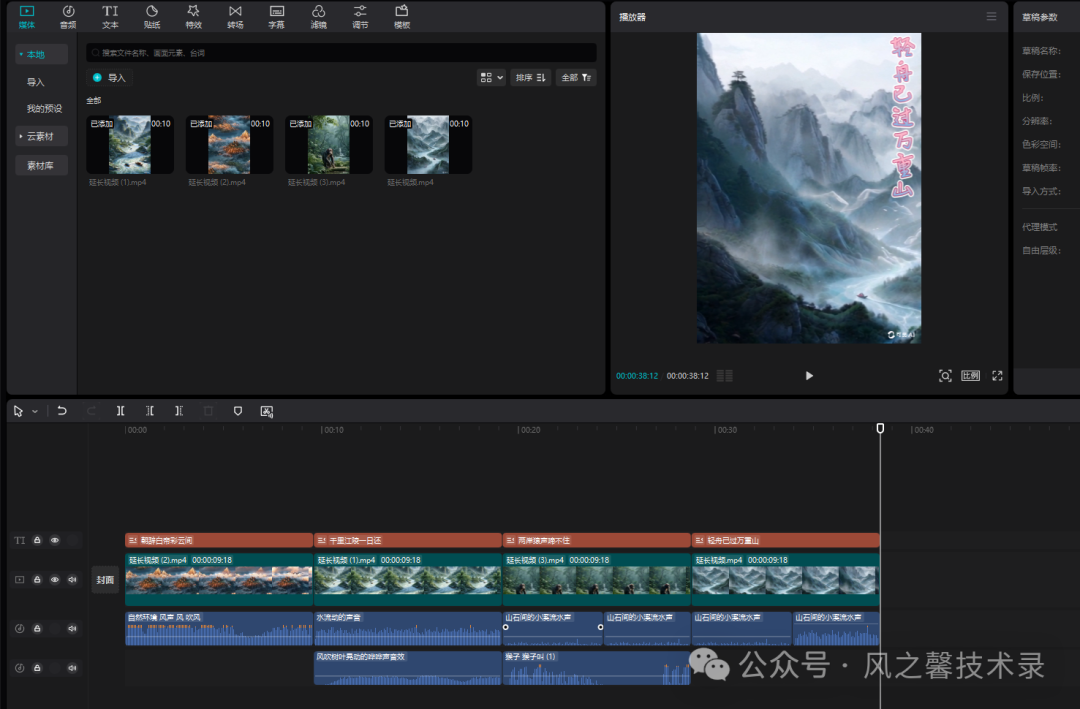Viewport: 1080px width, 709px height.
Task: Mute the bottom 风吹树叶 audio track
Action: (x=72, y=668)
